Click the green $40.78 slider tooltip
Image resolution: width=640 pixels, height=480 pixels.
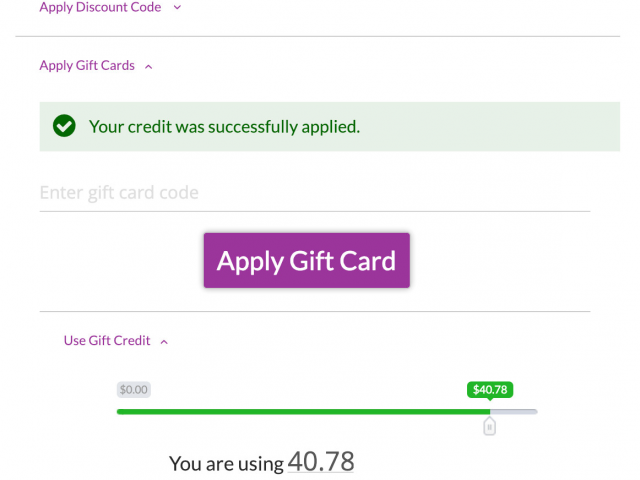click(490, 390)
